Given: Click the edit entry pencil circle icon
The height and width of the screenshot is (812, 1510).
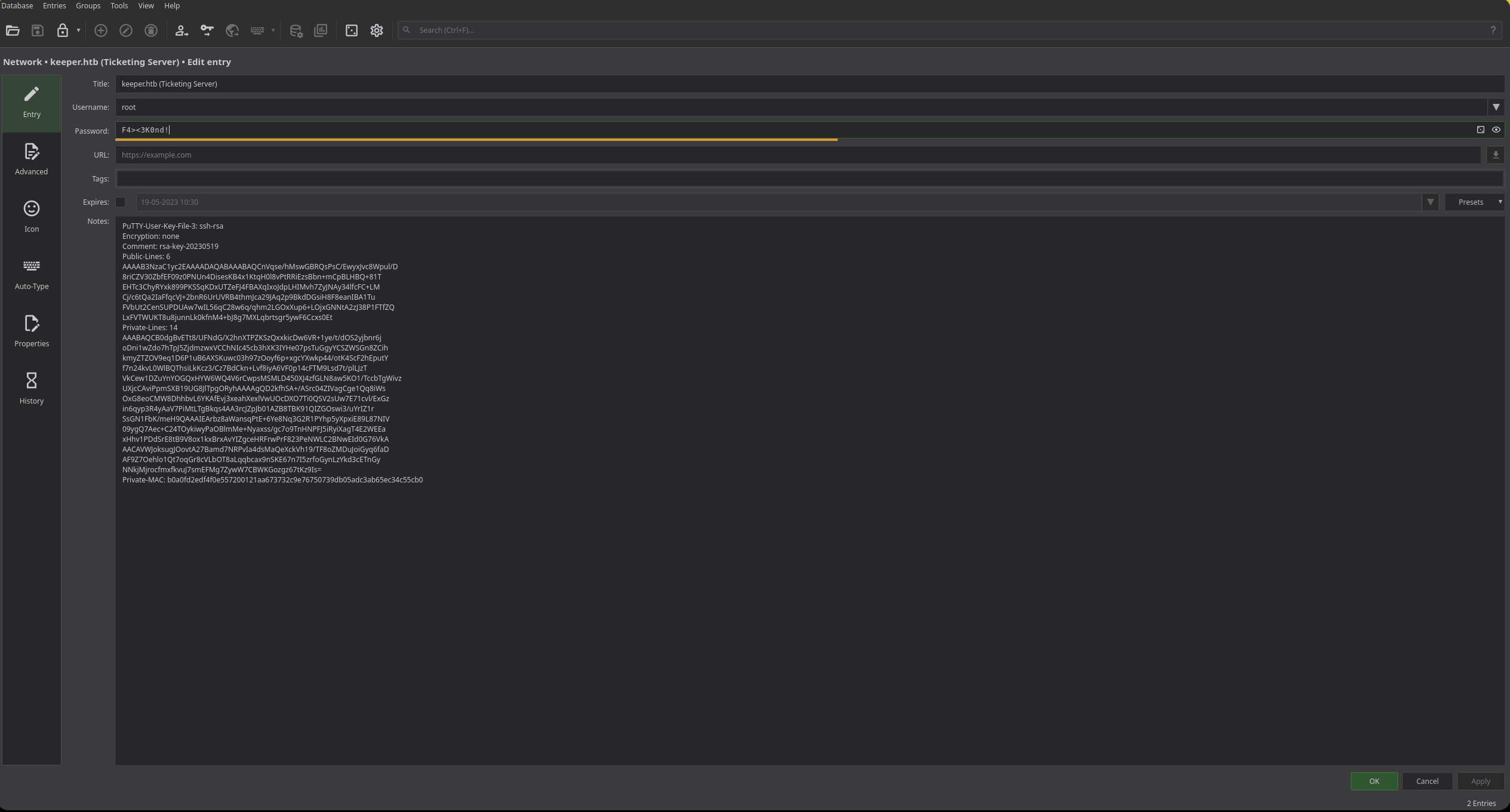Looking at the screenshot, I should tap(126, 30).
